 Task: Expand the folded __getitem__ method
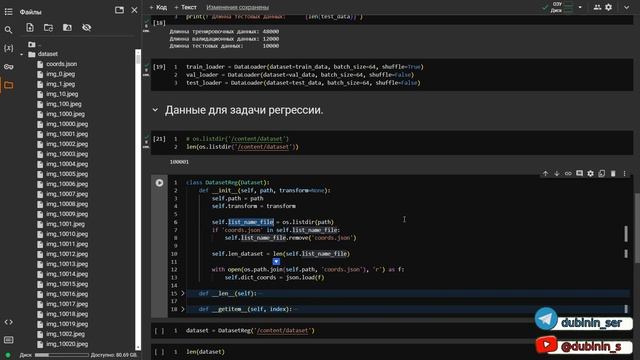(x=182, y=309)
